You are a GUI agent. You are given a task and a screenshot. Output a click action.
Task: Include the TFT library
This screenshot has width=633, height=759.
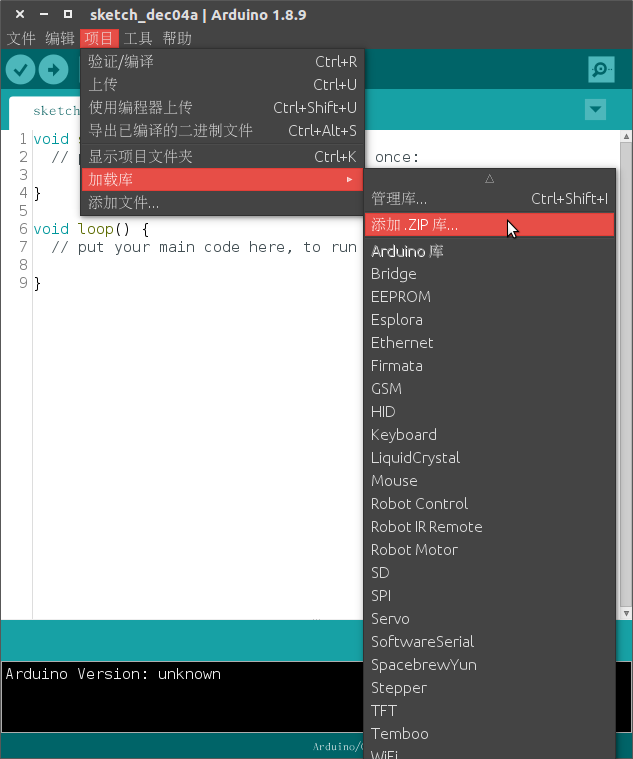point(489,711)
